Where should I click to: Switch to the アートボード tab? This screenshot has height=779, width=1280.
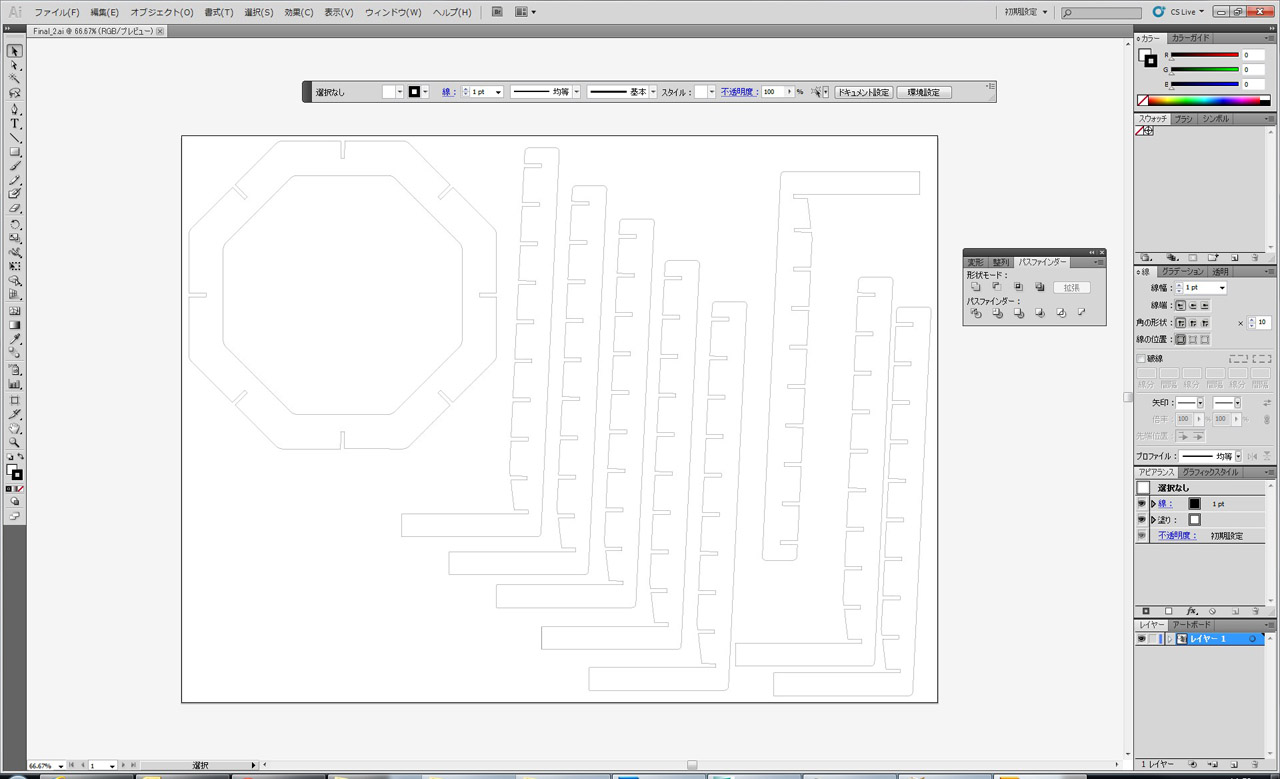1191,625
